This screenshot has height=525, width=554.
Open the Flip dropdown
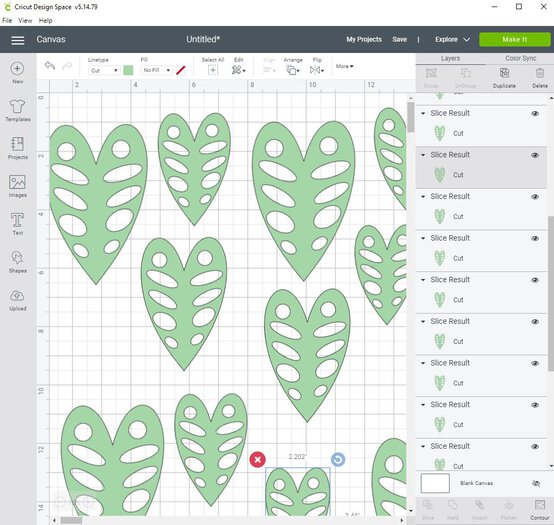[317, 70]
